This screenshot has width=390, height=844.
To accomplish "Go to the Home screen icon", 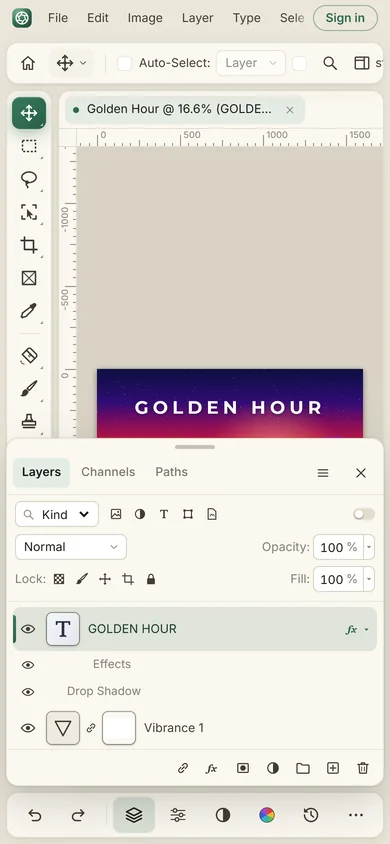I will (28, 64).
